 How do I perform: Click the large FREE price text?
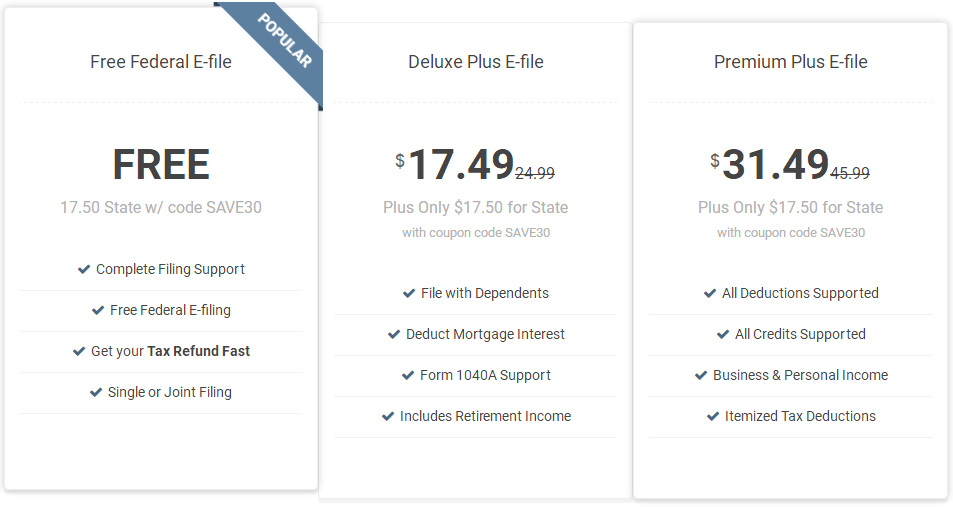161,165
